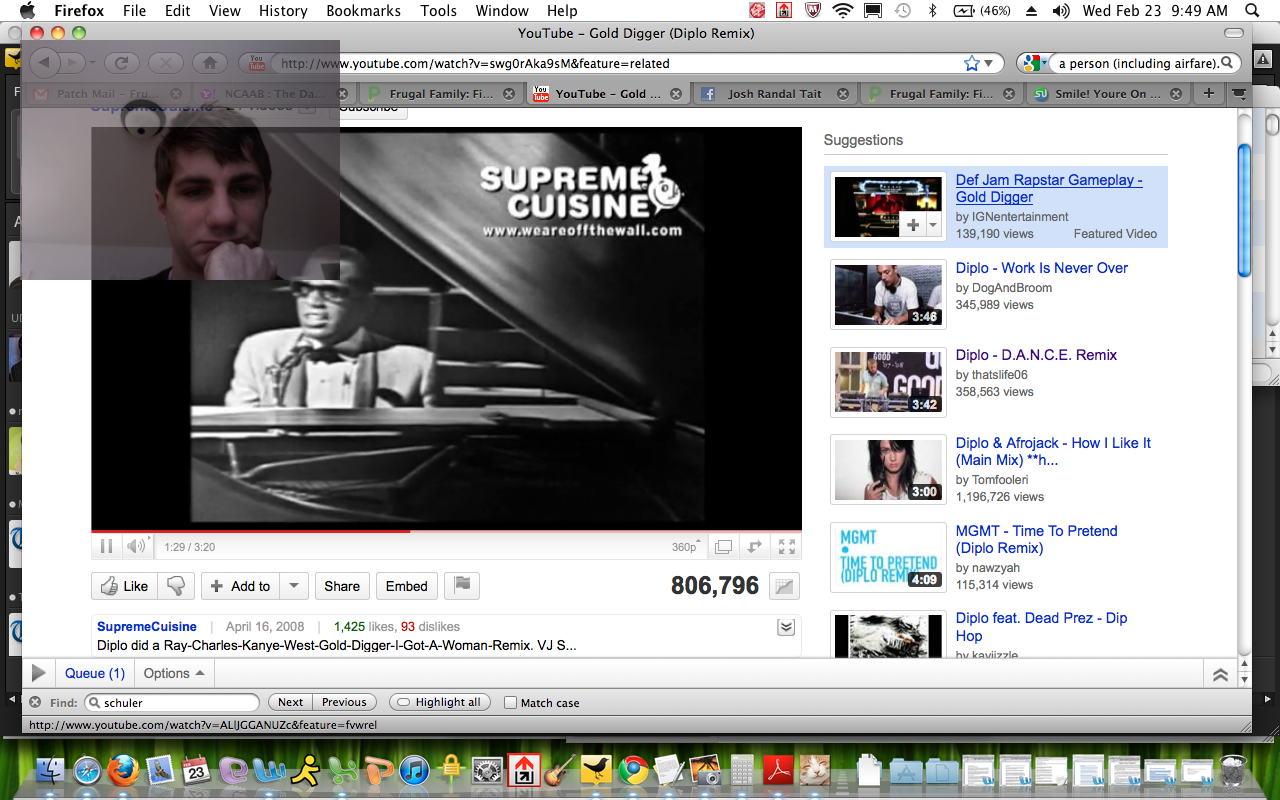Image resolution: width=1280 pixels, height=800 pixels.
Task: Show video statistics chart icon
Action: point(784,587)
